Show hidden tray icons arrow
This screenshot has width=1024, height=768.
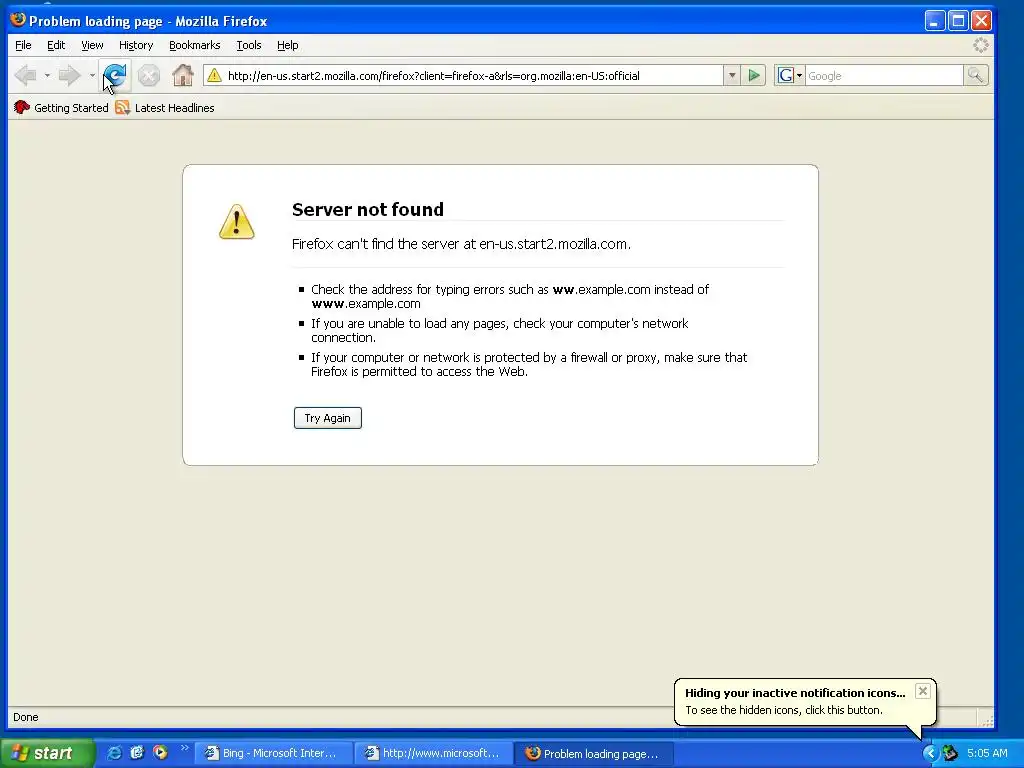coord(930,754)
